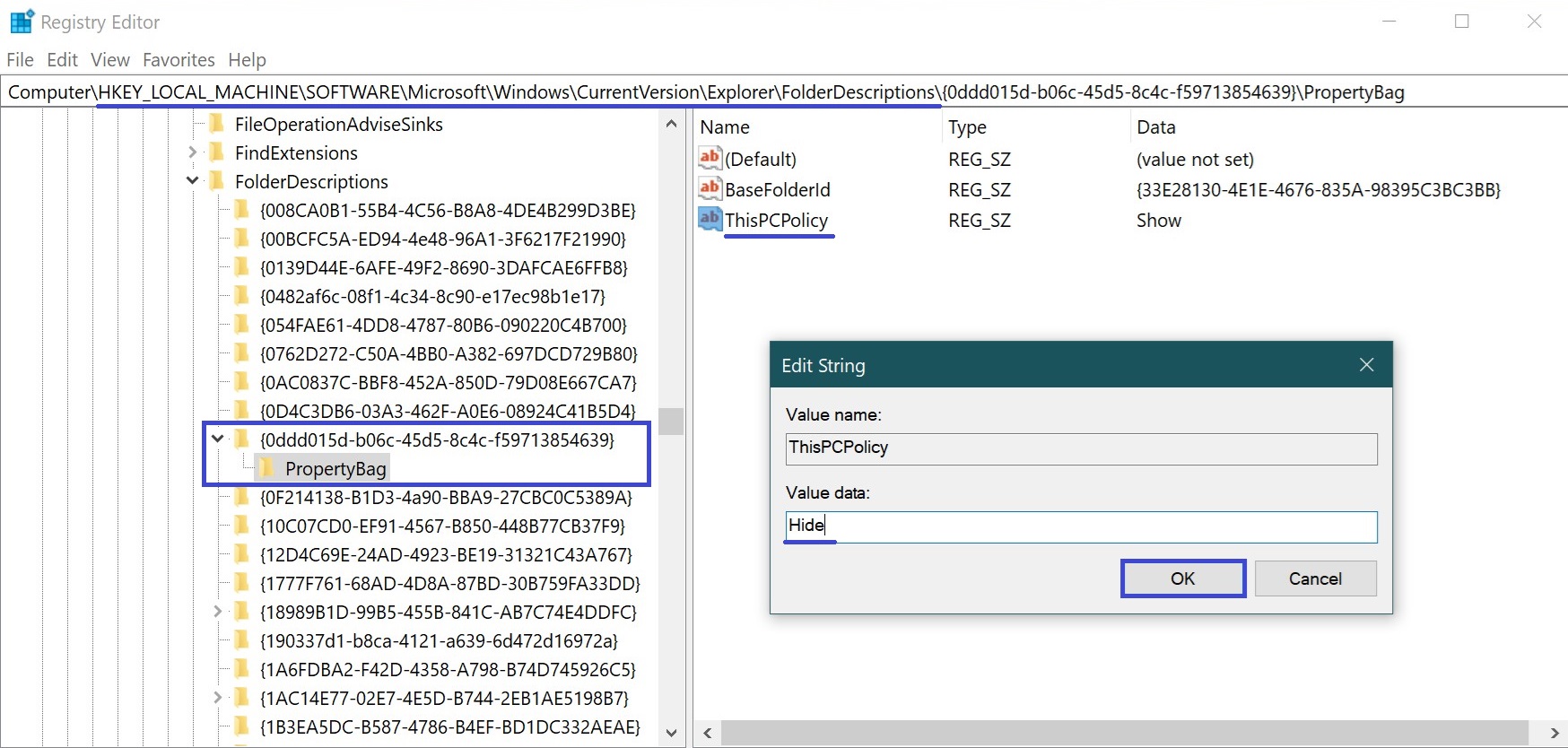This screenshot has height=748, width=1568.
Task: Click folder icon for {0D4C3DB6-03A3-462F-A0E6-08924C41B5D4}
Action: pos(241,411)
